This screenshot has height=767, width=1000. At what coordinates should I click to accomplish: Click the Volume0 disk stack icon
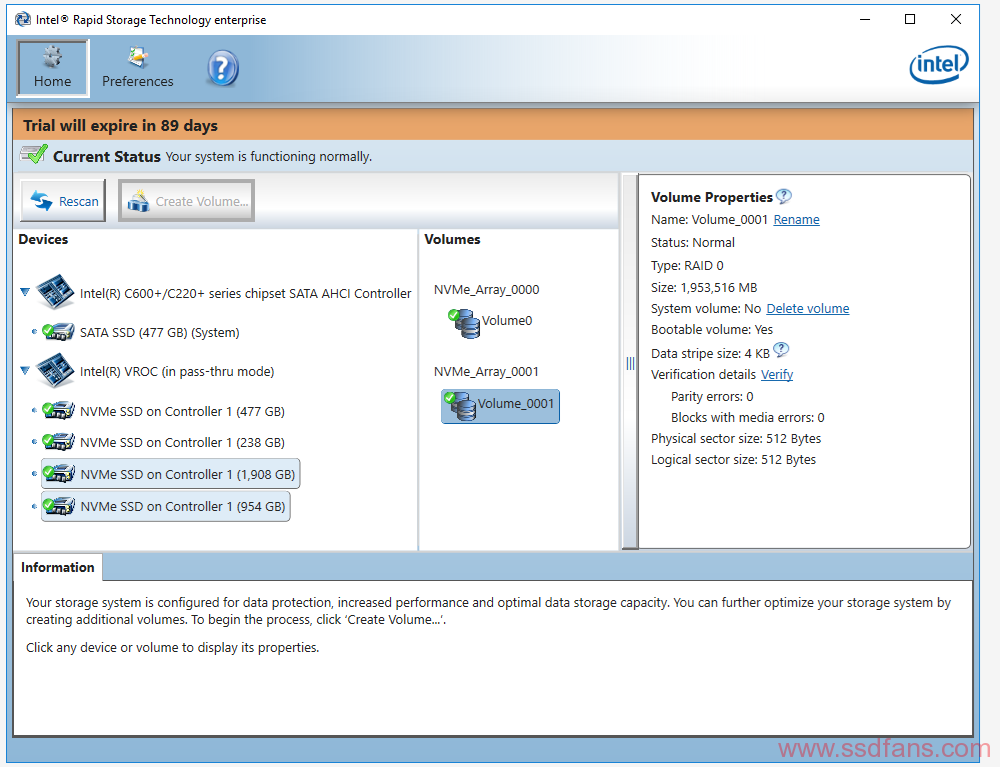(x=464, y=323)
